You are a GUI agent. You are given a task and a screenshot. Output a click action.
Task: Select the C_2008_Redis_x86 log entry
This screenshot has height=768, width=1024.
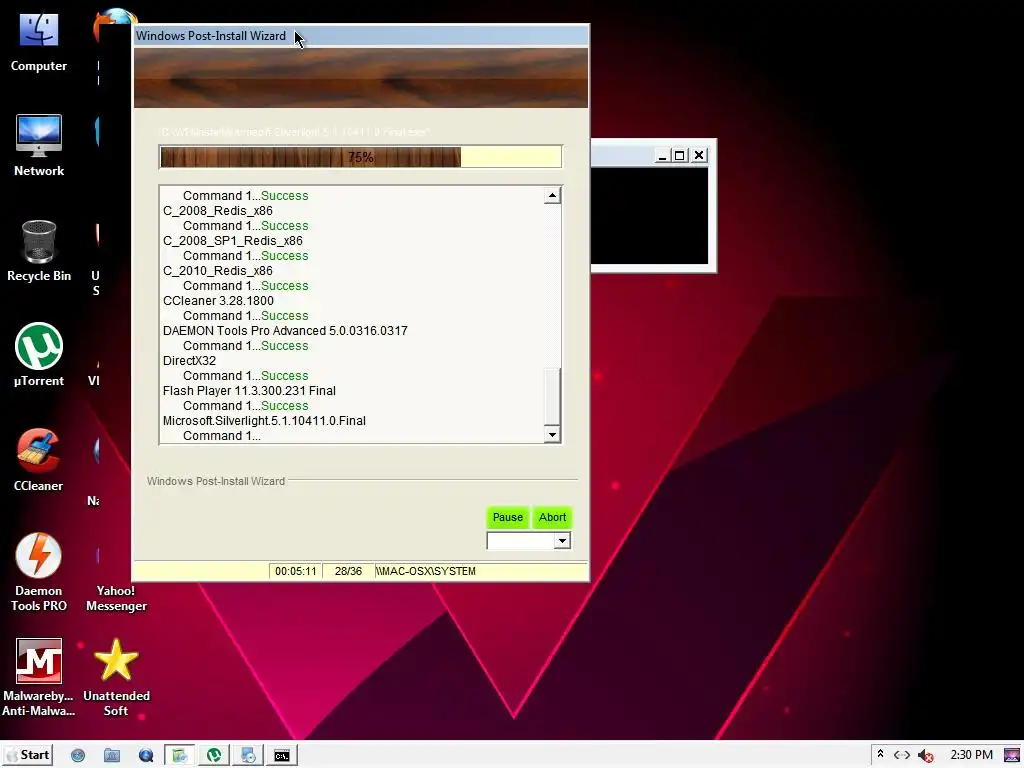tap(217, 211)
